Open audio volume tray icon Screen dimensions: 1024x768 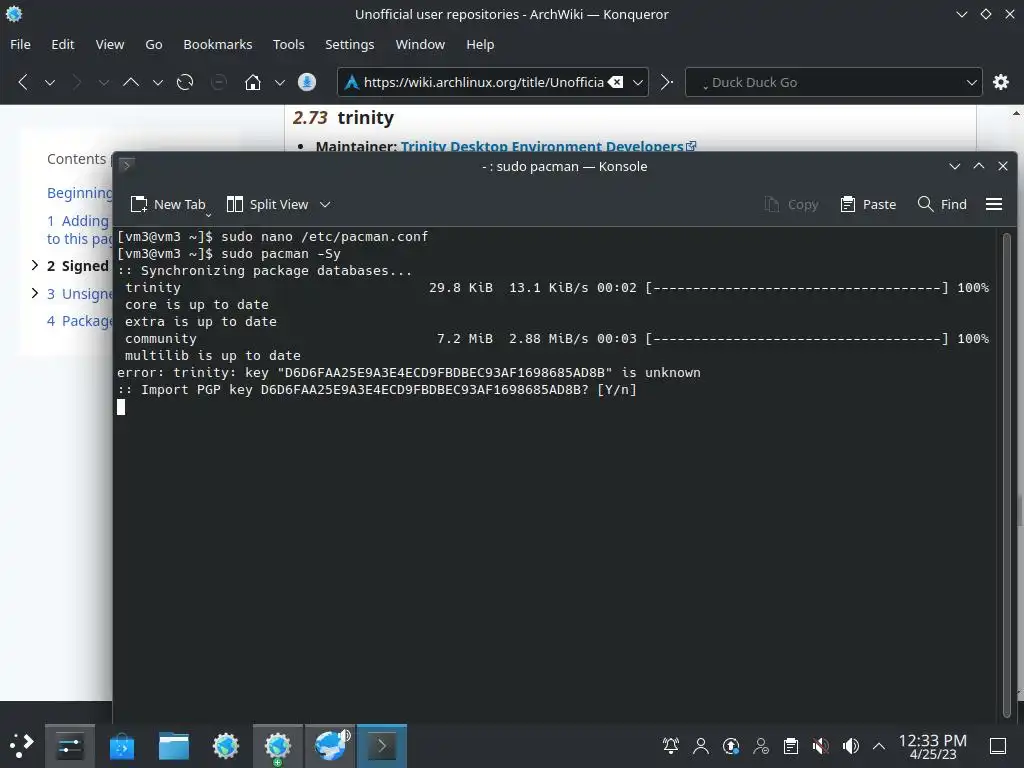coord(851,745)
